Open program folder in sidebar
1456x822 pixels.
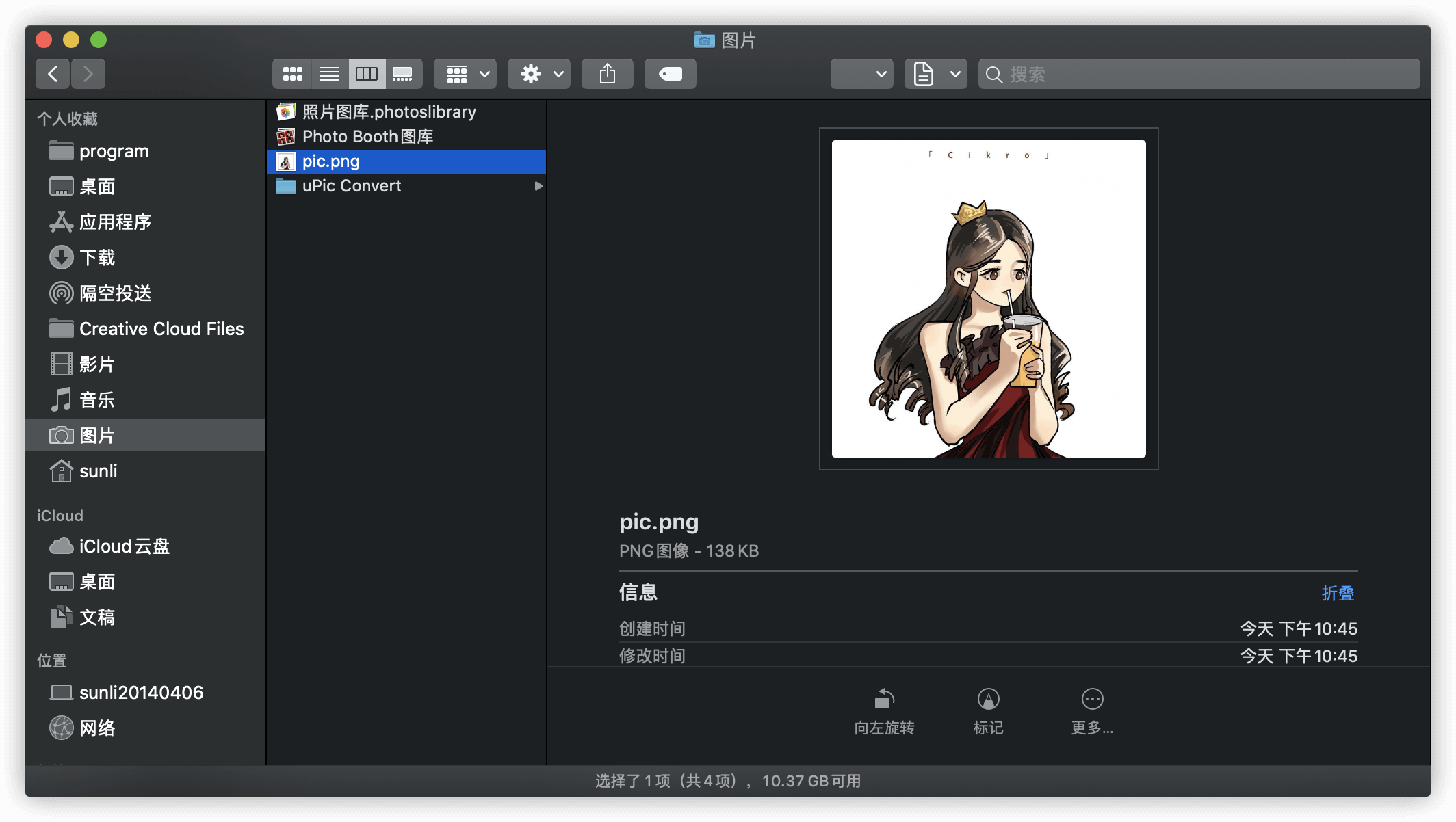point(145,151)
